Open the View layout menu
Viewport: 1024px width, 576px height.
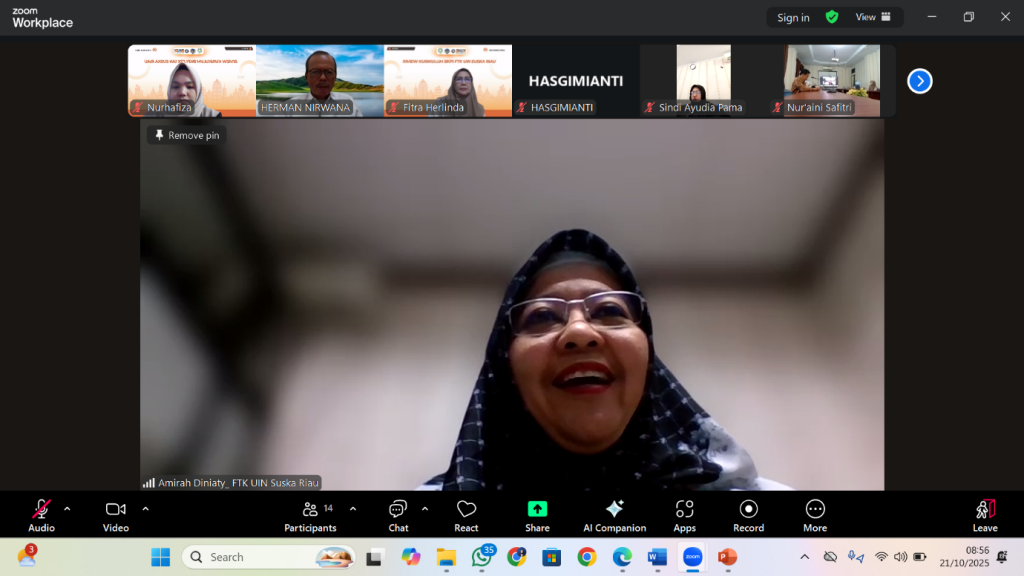[x=872, y=17]
